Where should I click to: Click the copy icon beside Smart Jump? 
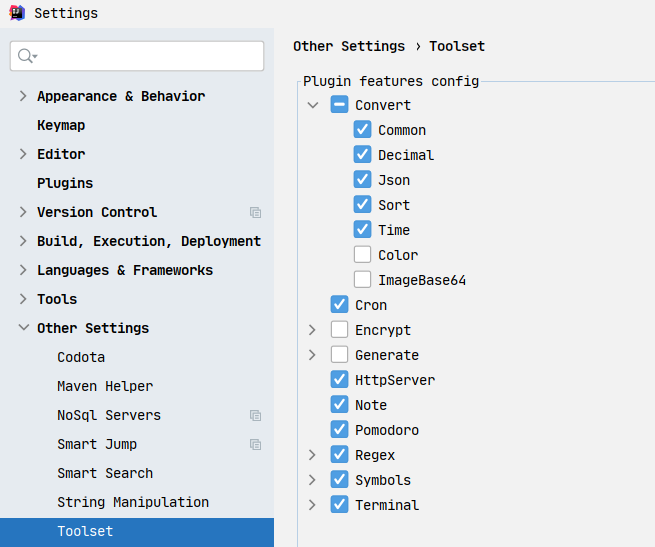tap(255, 444)
